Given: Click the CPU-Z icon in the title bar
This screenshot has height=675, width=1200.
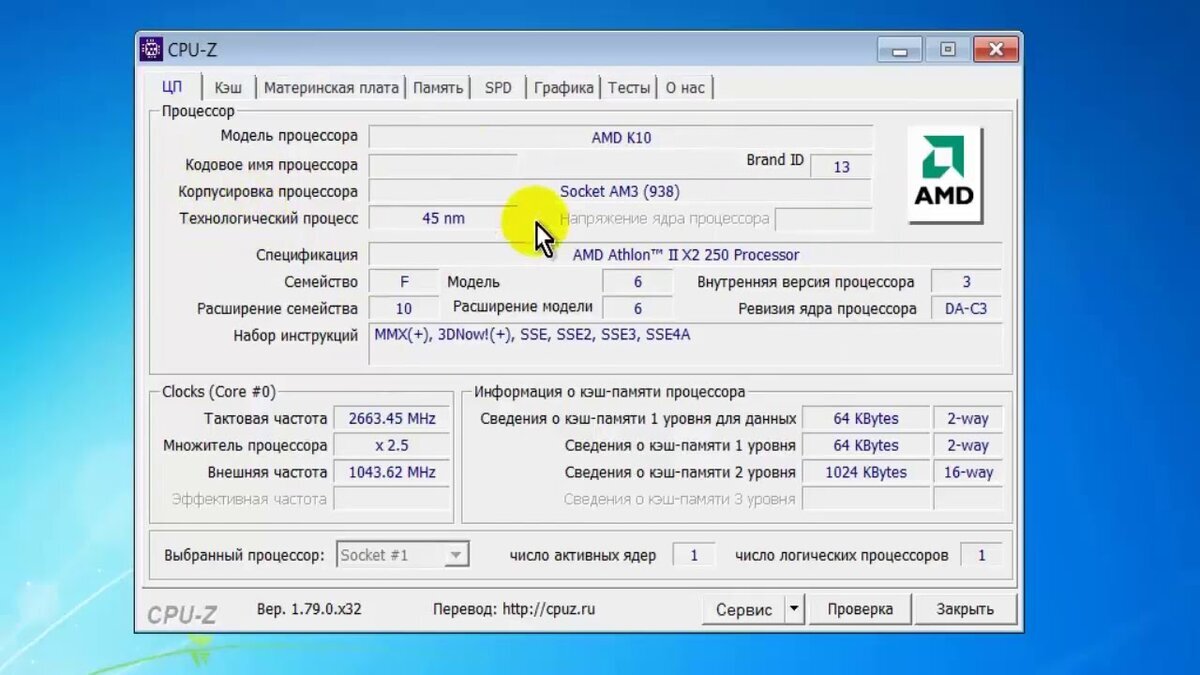Looking at the screenshot, I should coord(151,48).
